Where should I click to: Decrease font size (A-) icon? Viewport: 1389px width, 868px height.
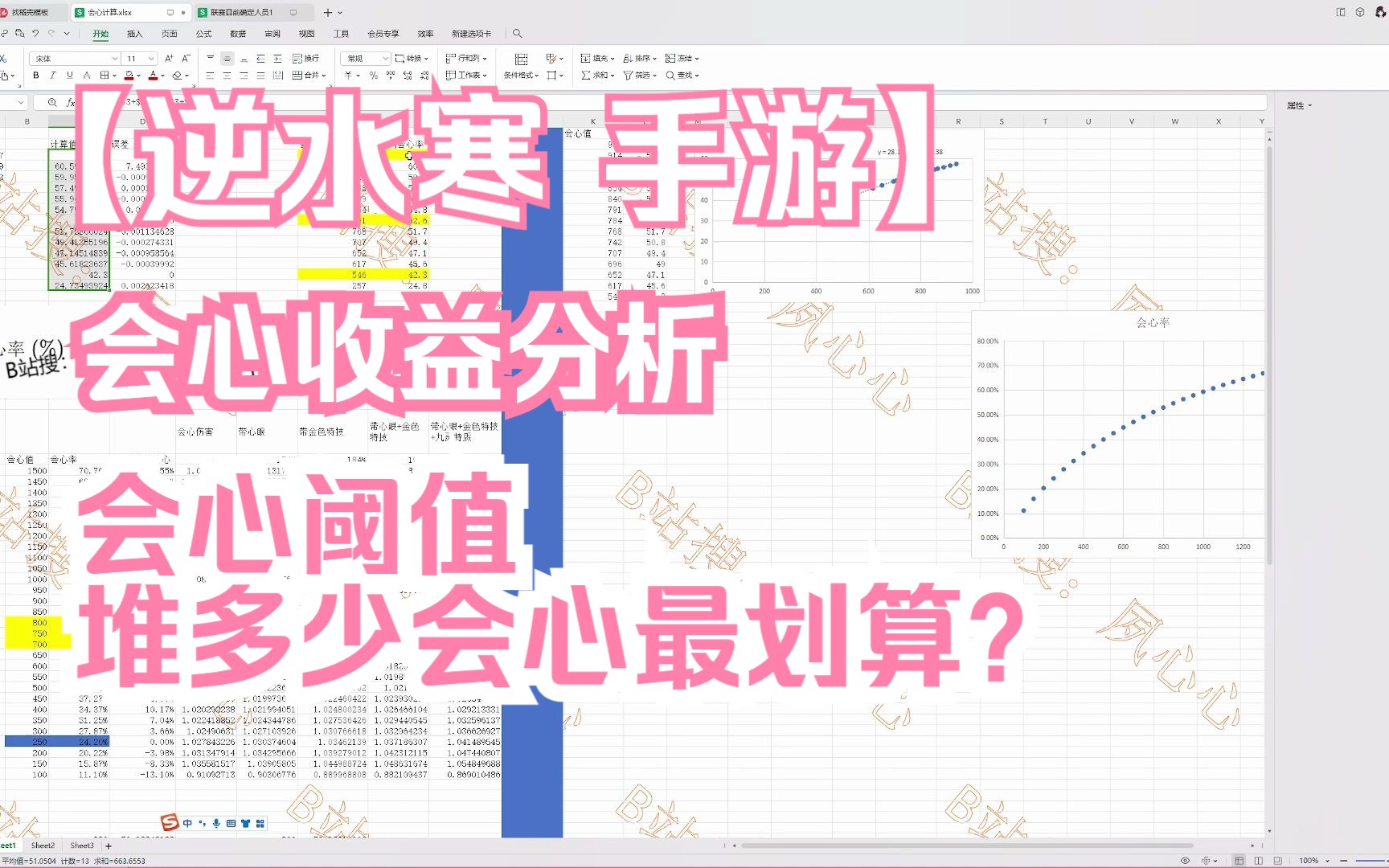coord(186,59)
